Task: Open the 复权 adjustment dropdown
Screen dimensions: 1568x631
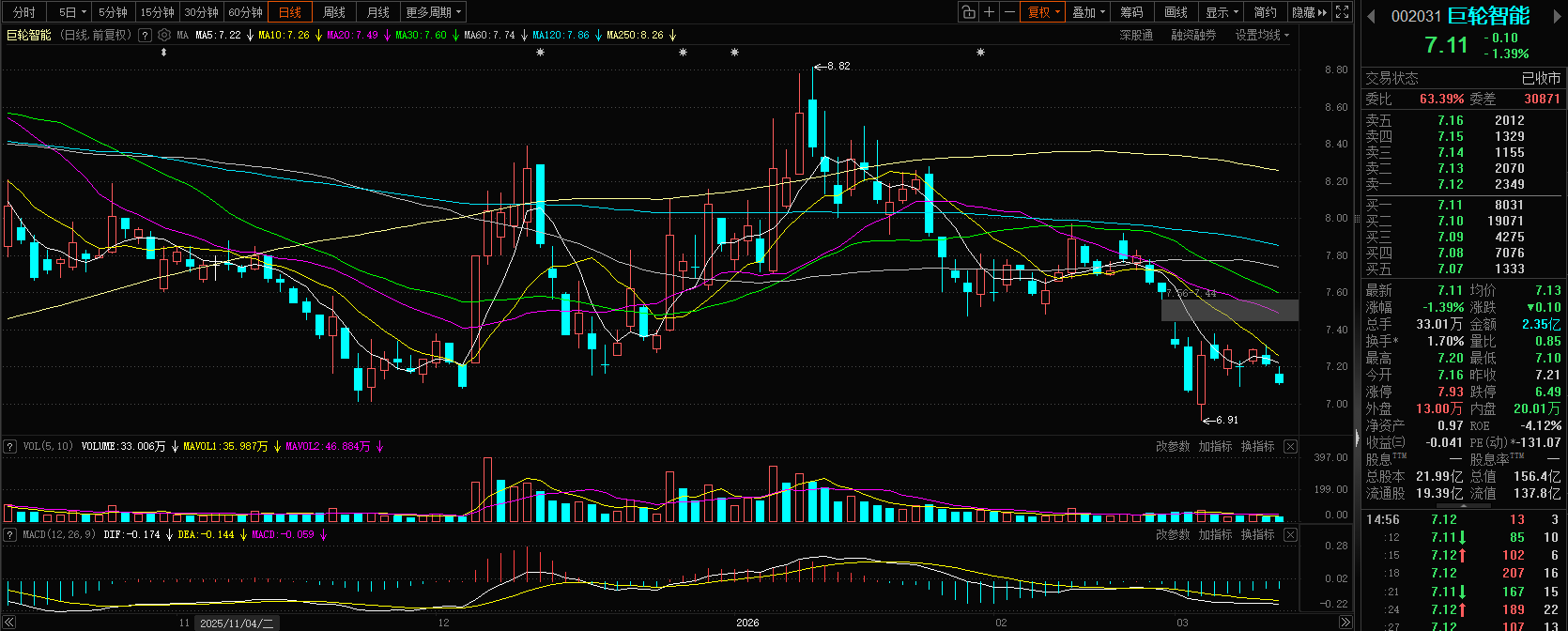Action: coord(1043,12)
